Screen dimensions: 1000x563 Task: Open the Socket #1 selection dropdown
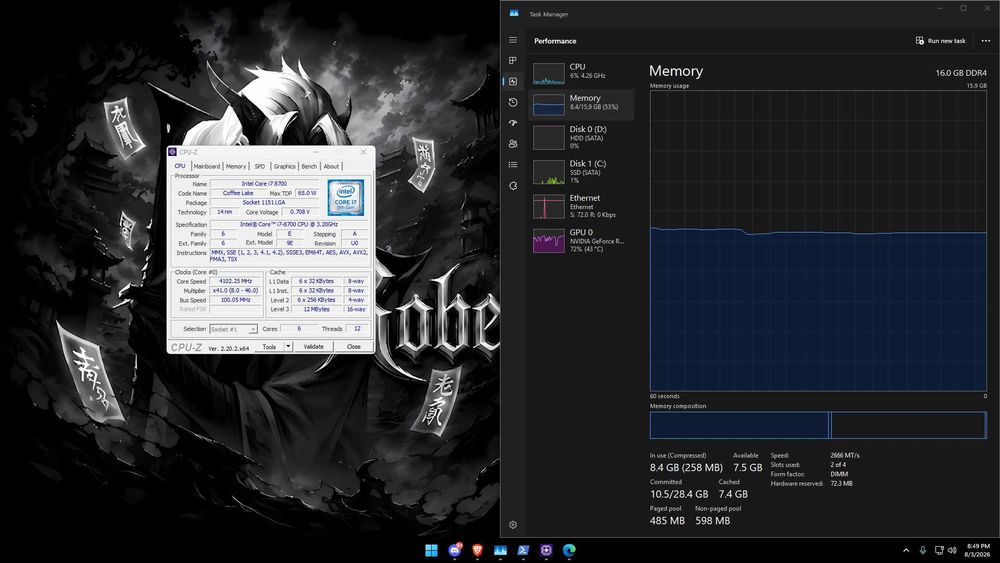[x=233, y=329]
